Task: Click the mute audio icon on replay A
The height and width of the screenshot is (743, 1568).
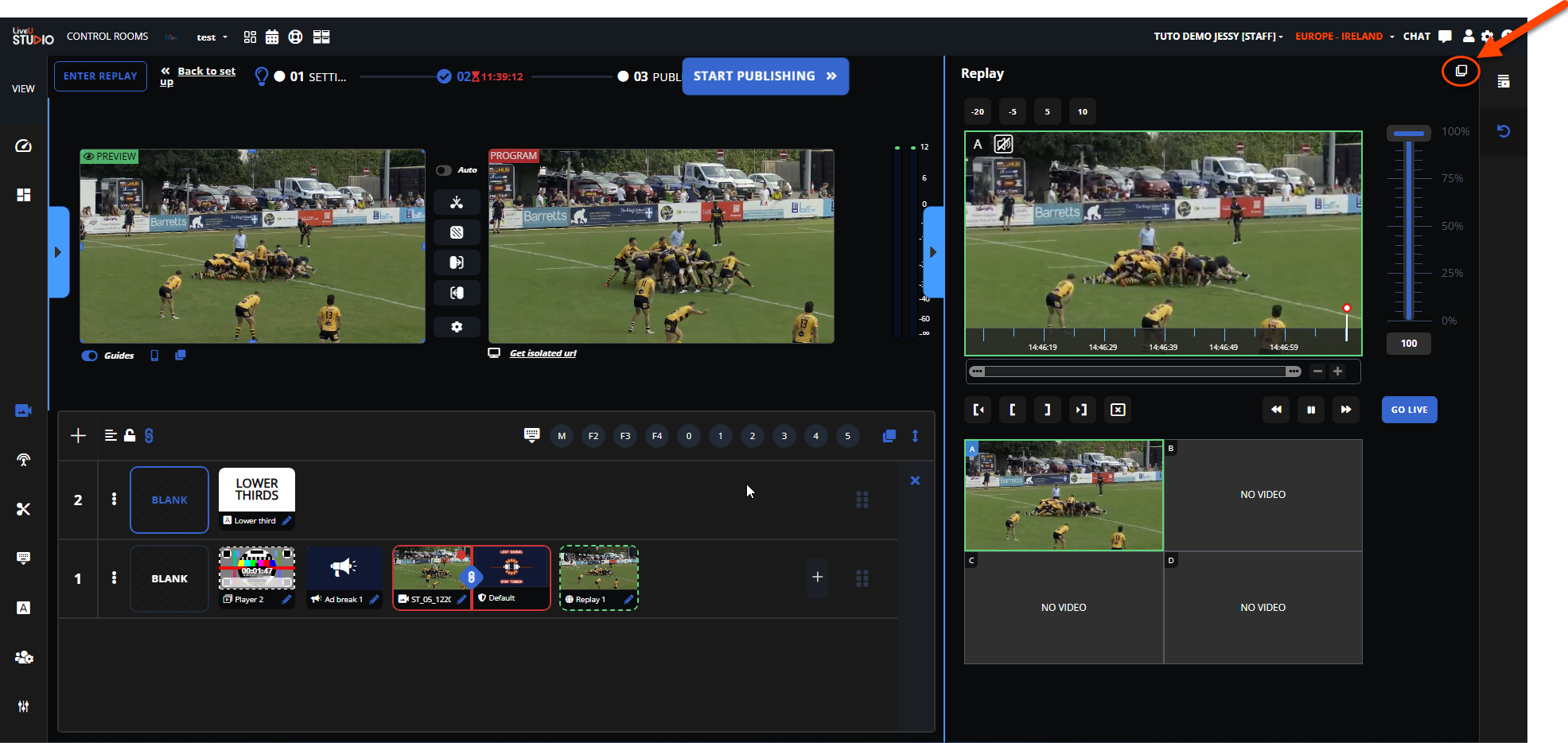Action: pyautogui.click(x=1004, y=144)
